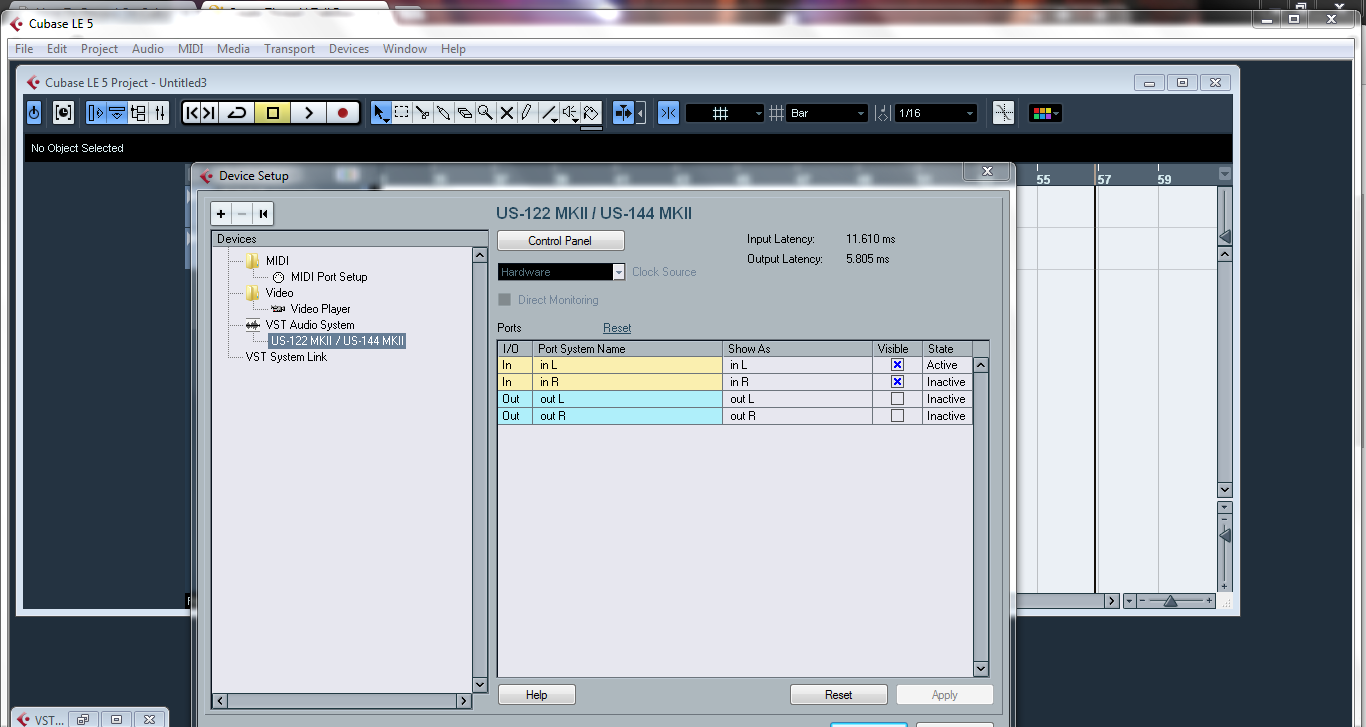The image size is (1366, 727).
Task: Toggle the Cycle loop button
Action: (237, 113)
